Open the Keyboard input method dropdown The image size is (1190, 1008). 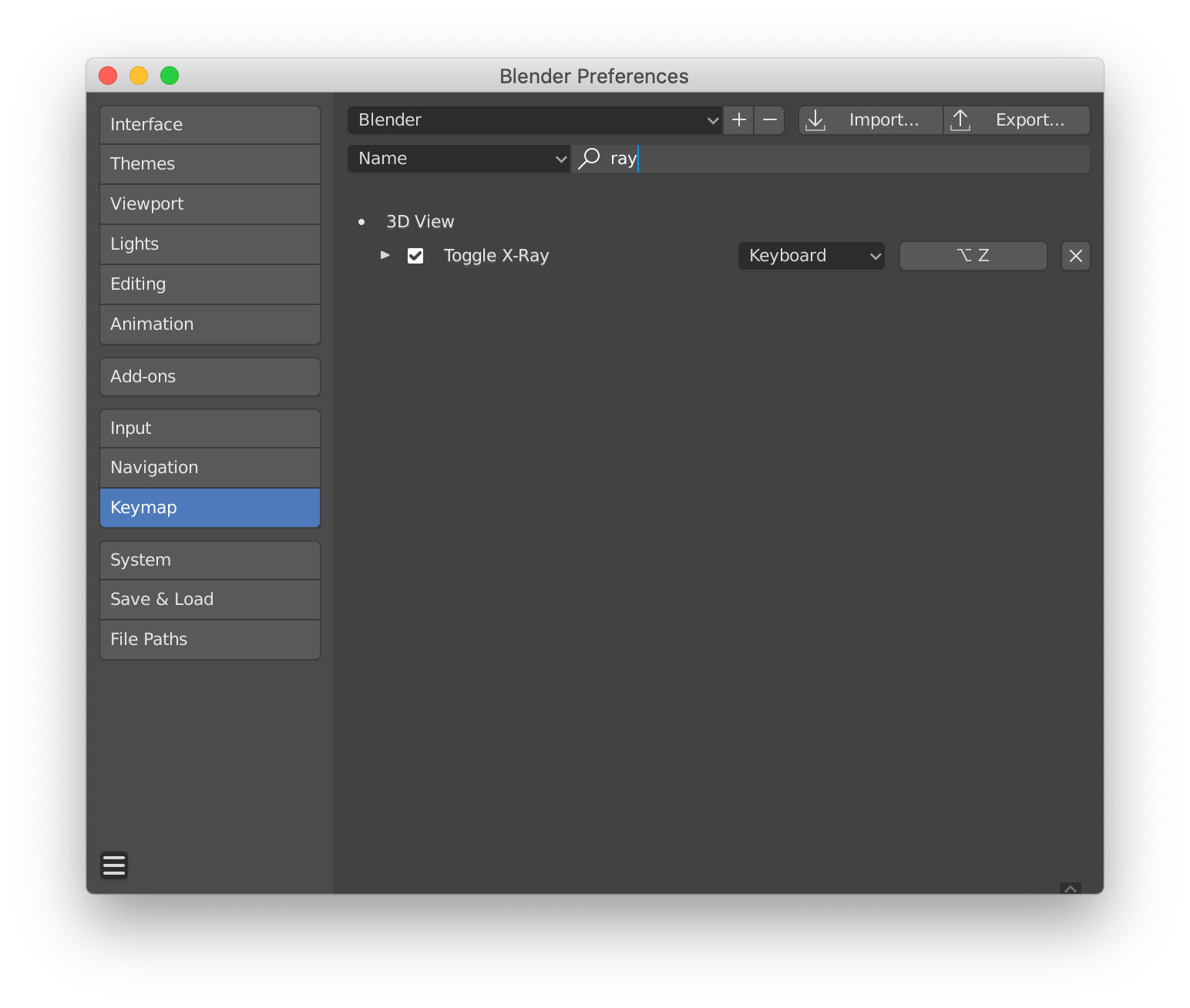811,255
